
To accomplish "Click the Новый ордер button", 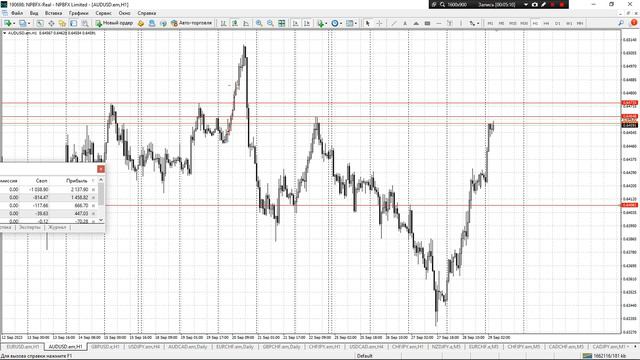I will coord(114,23).
